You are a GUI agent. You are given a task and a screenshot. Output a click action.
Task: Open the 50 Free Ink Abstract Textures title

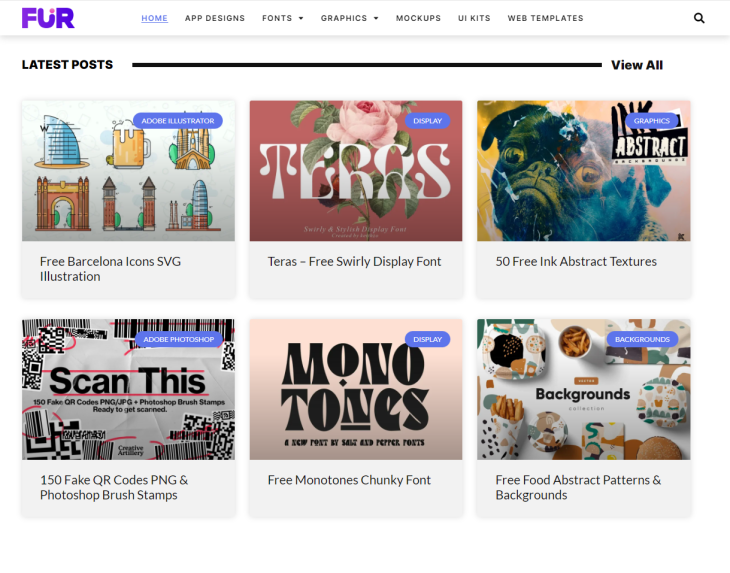point(576,262)
